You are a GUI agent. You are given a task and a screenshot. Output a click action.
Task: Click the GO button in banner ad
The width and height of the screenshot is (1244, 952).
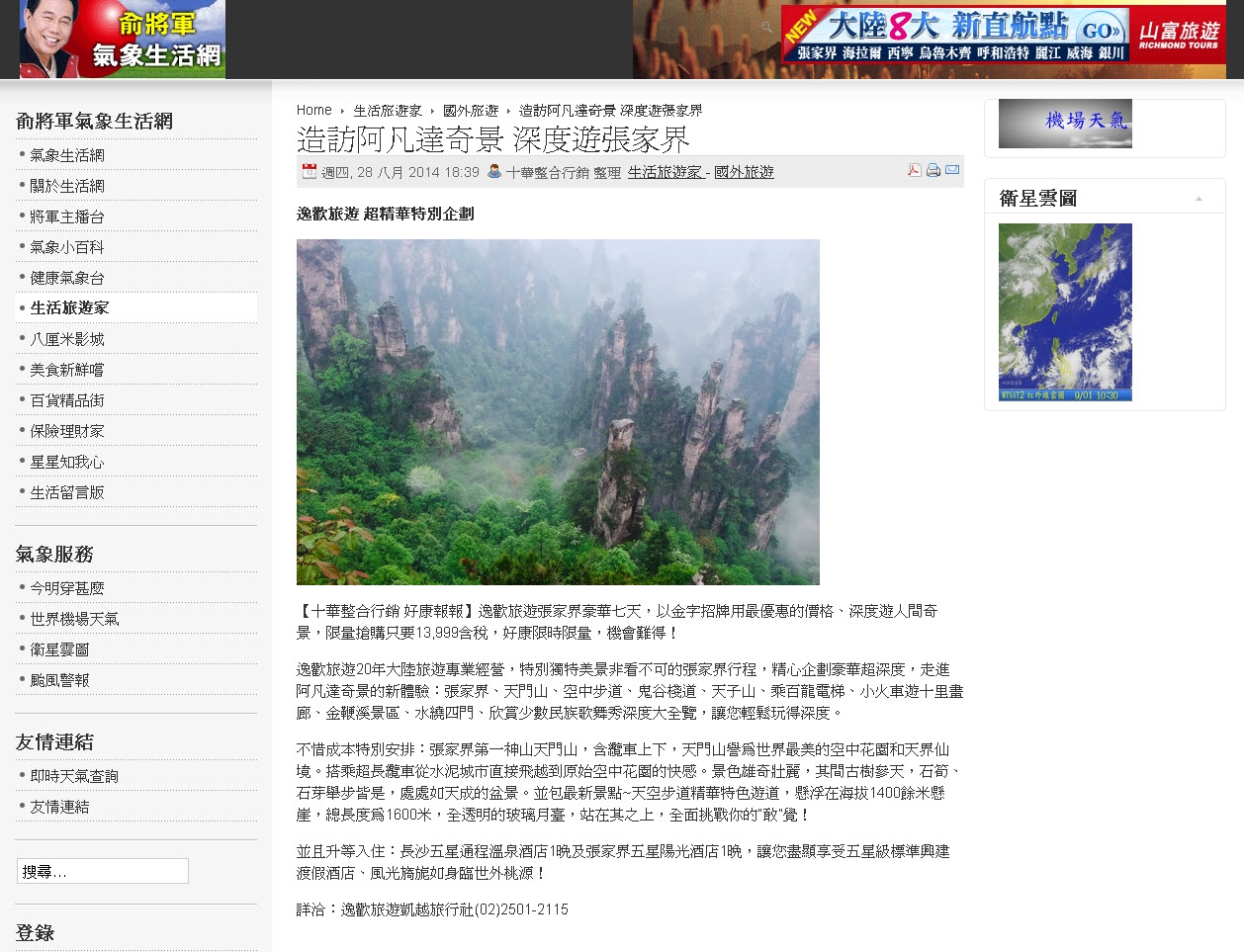1100,30
